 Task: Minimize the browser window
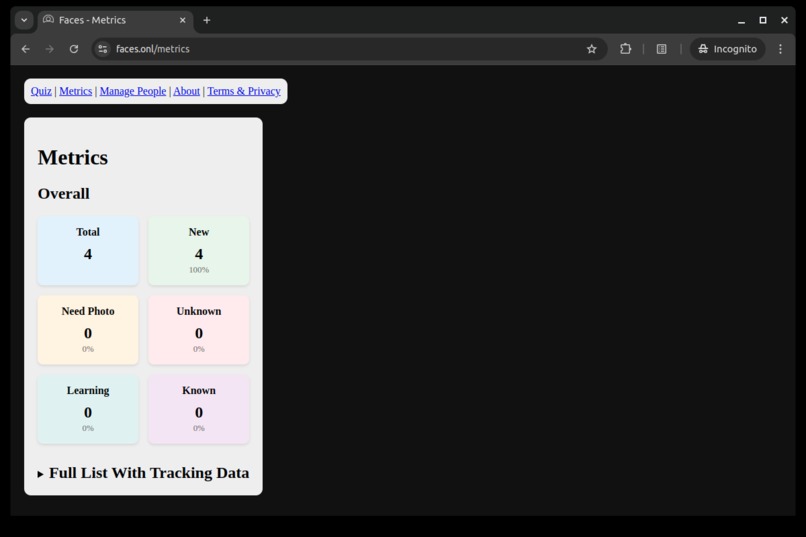tap(741, 21)
